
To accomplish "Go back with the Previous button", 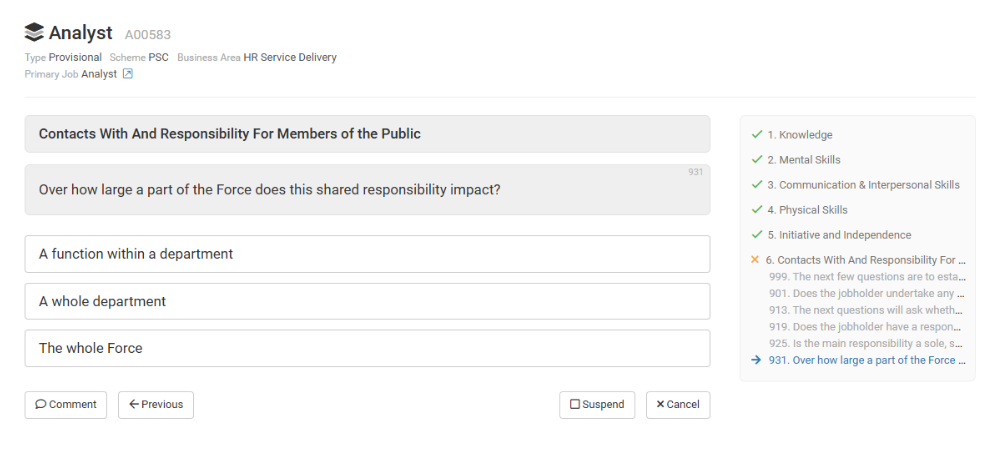I will [156, 405].
